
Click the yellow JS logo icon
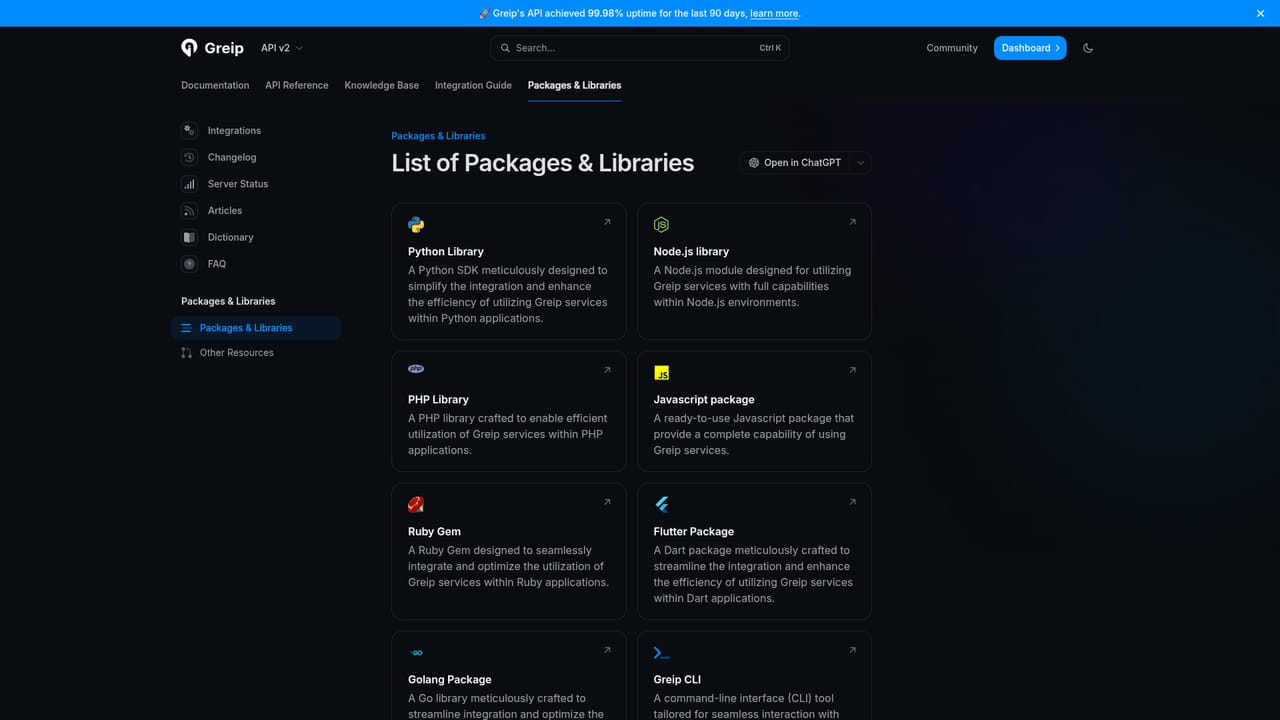662,373
